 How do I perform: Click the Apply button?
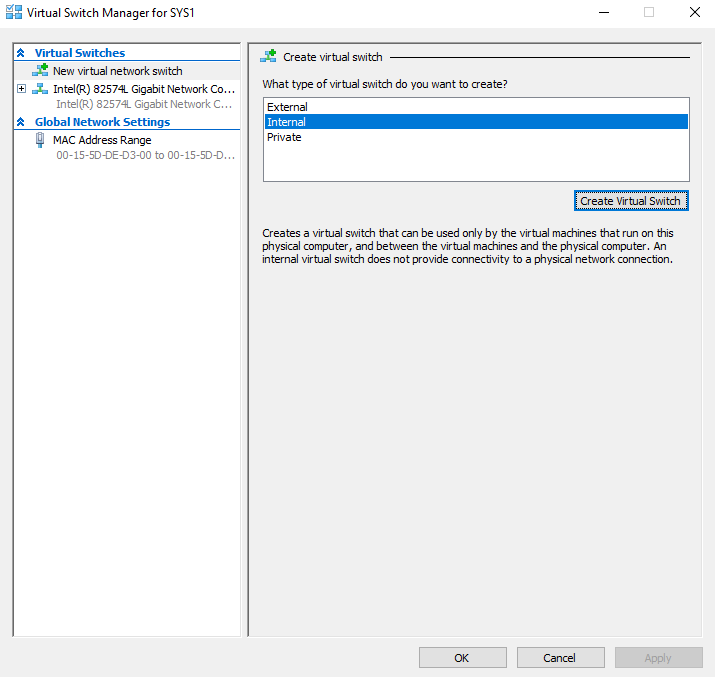point(658,657)
